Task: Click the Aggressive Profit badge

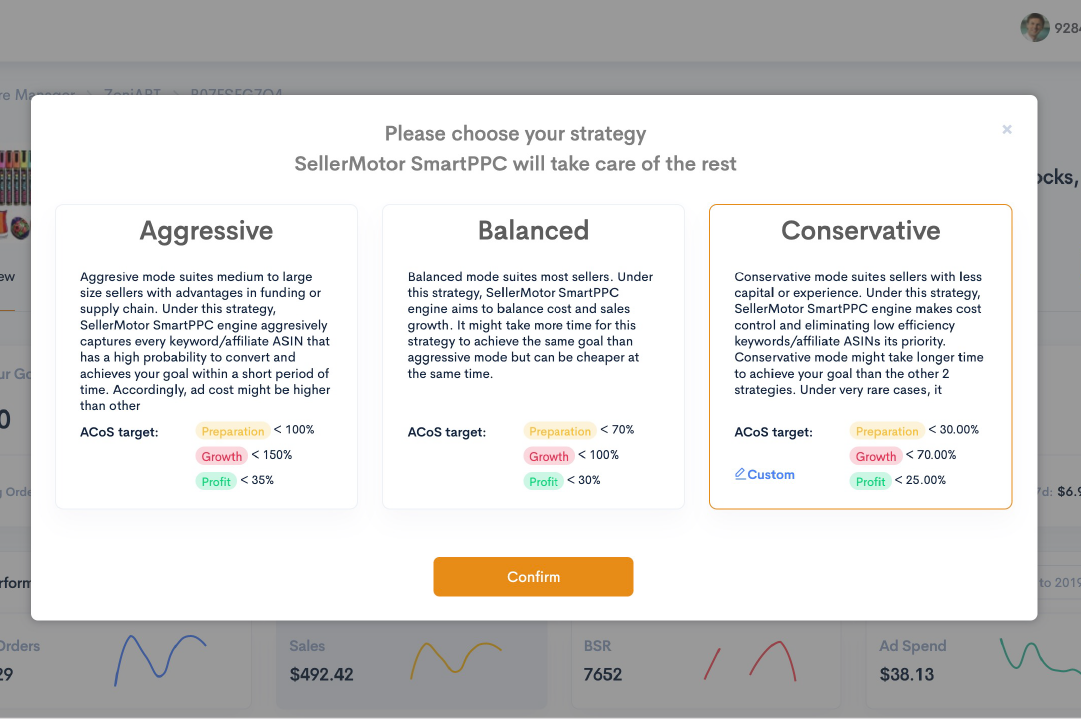Action: coord(216,481)
